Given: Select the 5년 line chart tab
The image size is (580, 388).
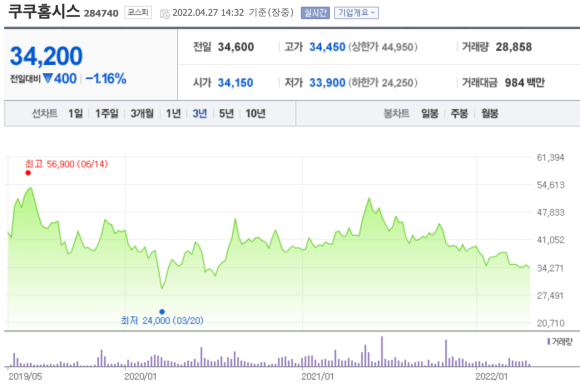Looking at the screenshot, I should (226, 114).
